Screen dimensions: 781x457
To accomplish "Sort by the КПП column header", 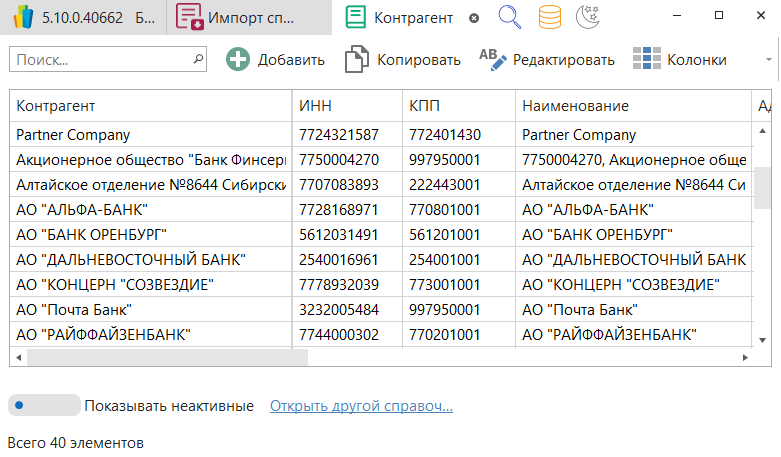I will (x=457, y=106).
